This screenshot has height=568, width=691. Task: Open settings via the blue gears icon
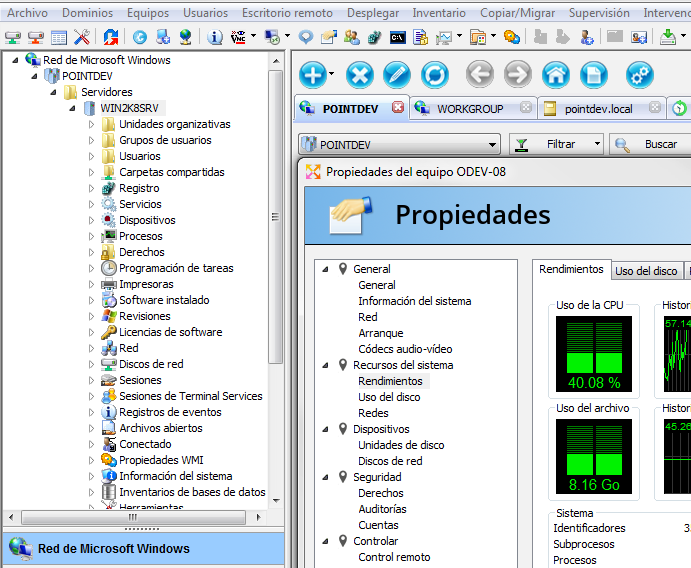(640, 75)
